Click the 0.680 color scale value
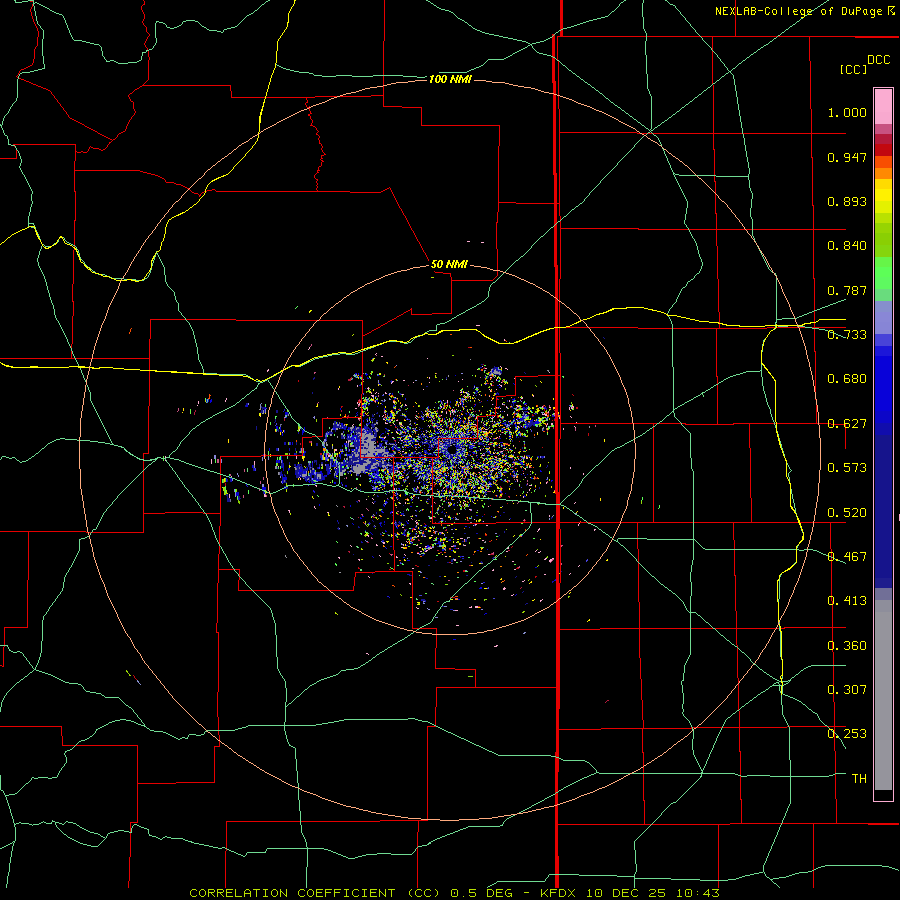 point(847,379)
